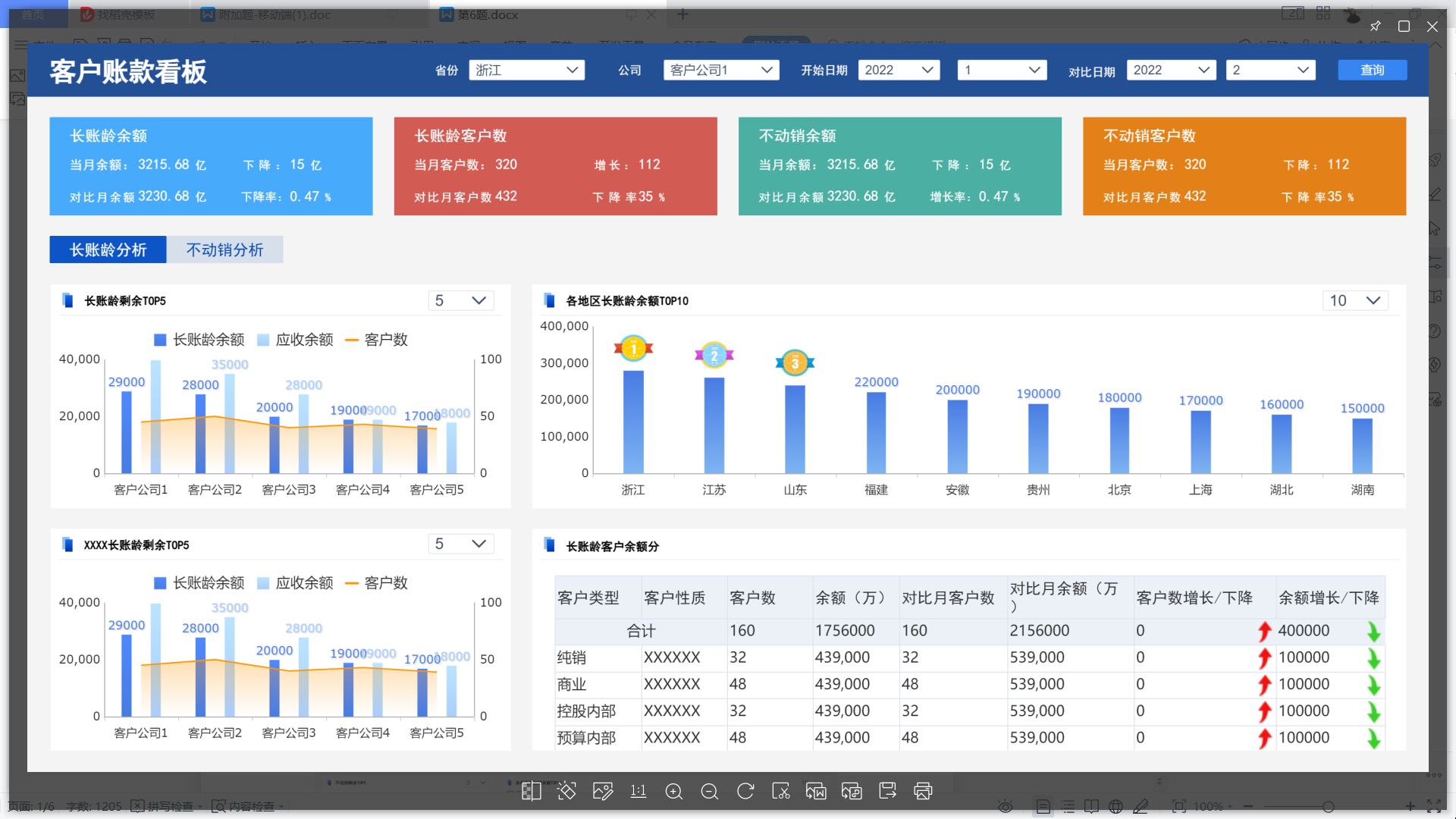
Task: Rotate the previewed image clockwise
Action: coord(745,791)
